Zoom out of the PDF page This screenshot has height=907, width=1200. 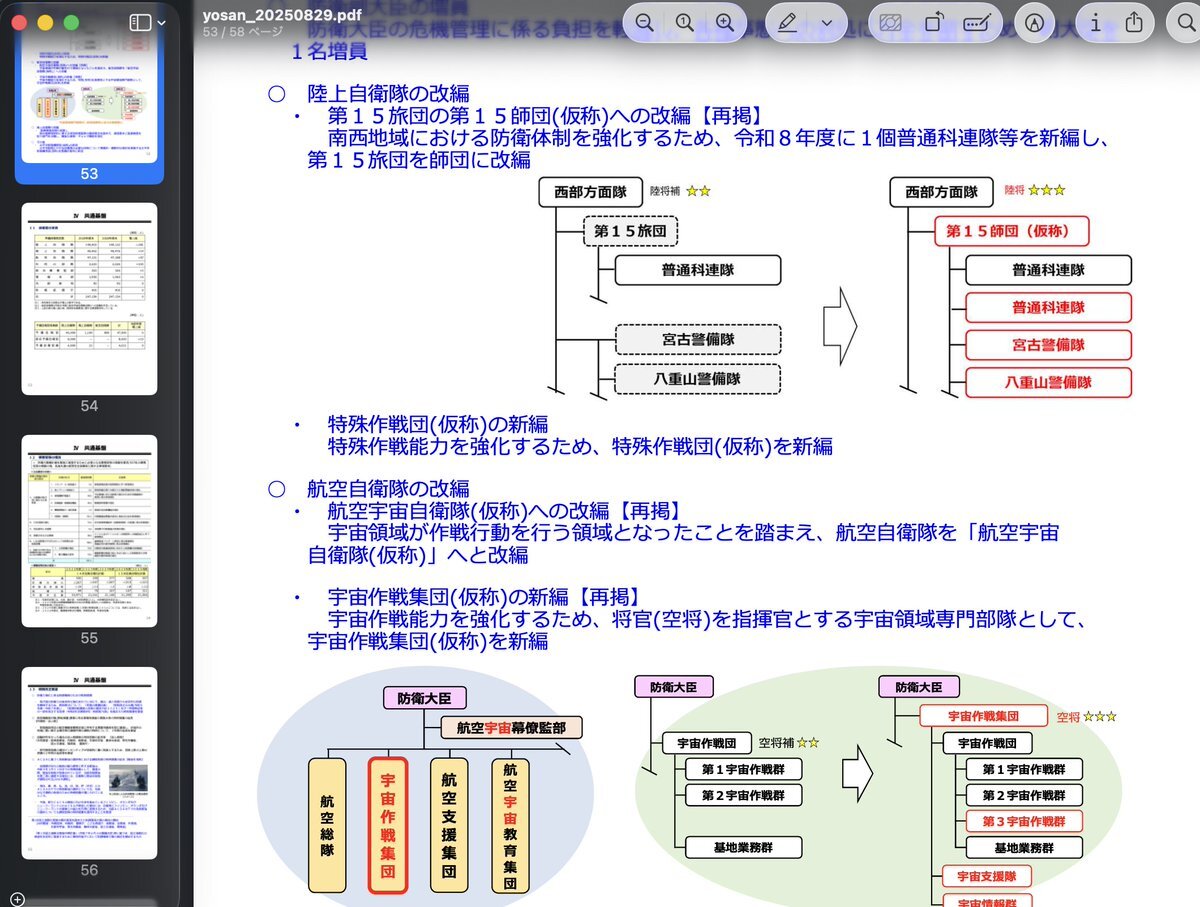pyautogui.click(x=645, y=22)
